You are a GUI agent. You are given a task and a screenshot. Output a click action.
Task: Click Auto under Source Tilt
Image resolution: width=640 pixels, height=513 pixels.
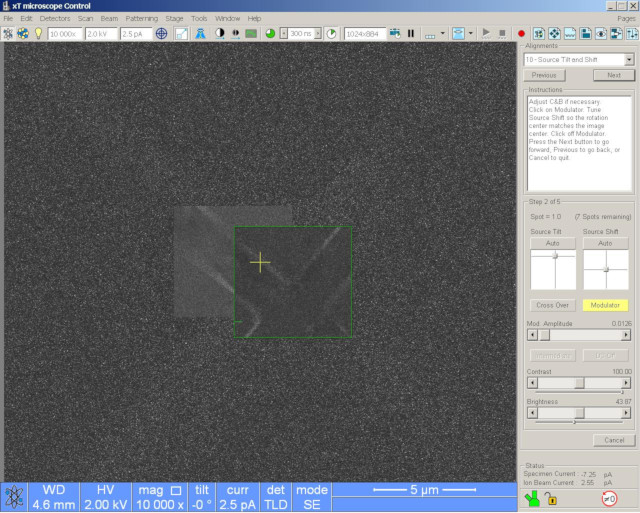pos(552,243)
